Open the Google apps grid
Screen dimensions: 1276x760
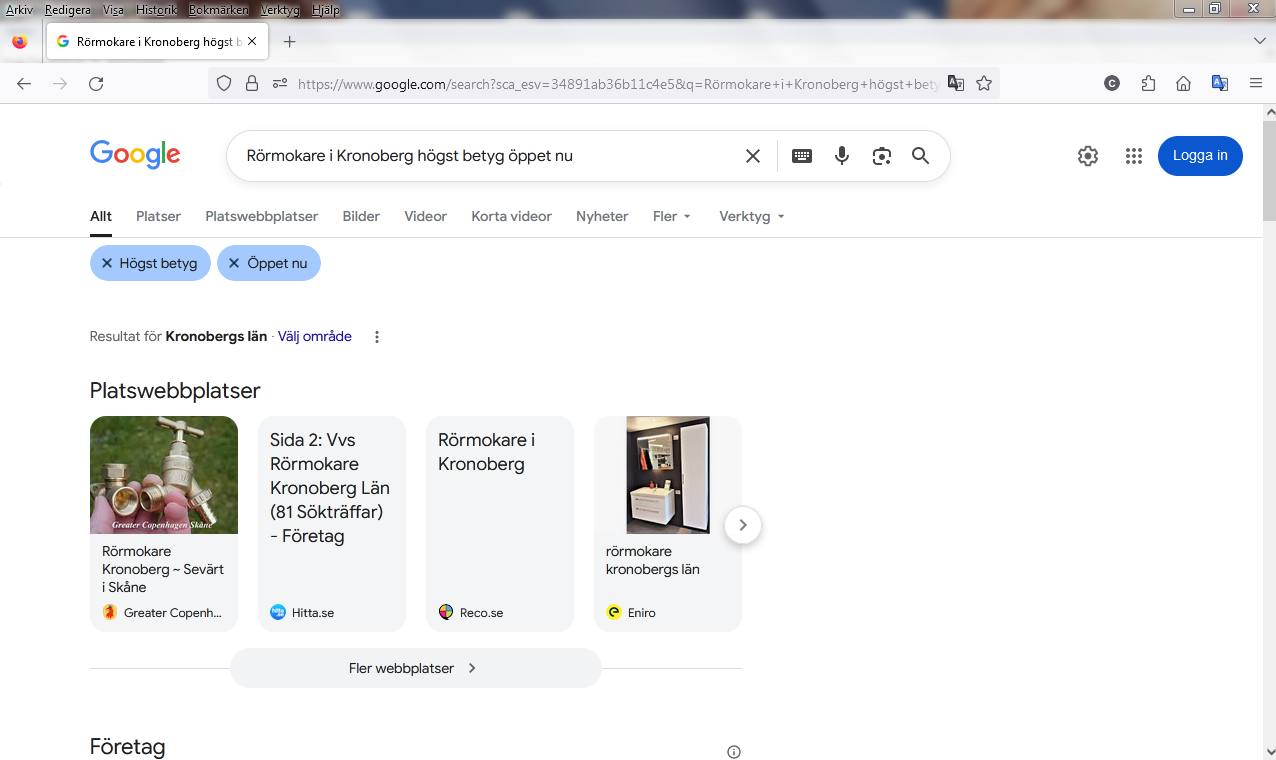(1133, 156)
